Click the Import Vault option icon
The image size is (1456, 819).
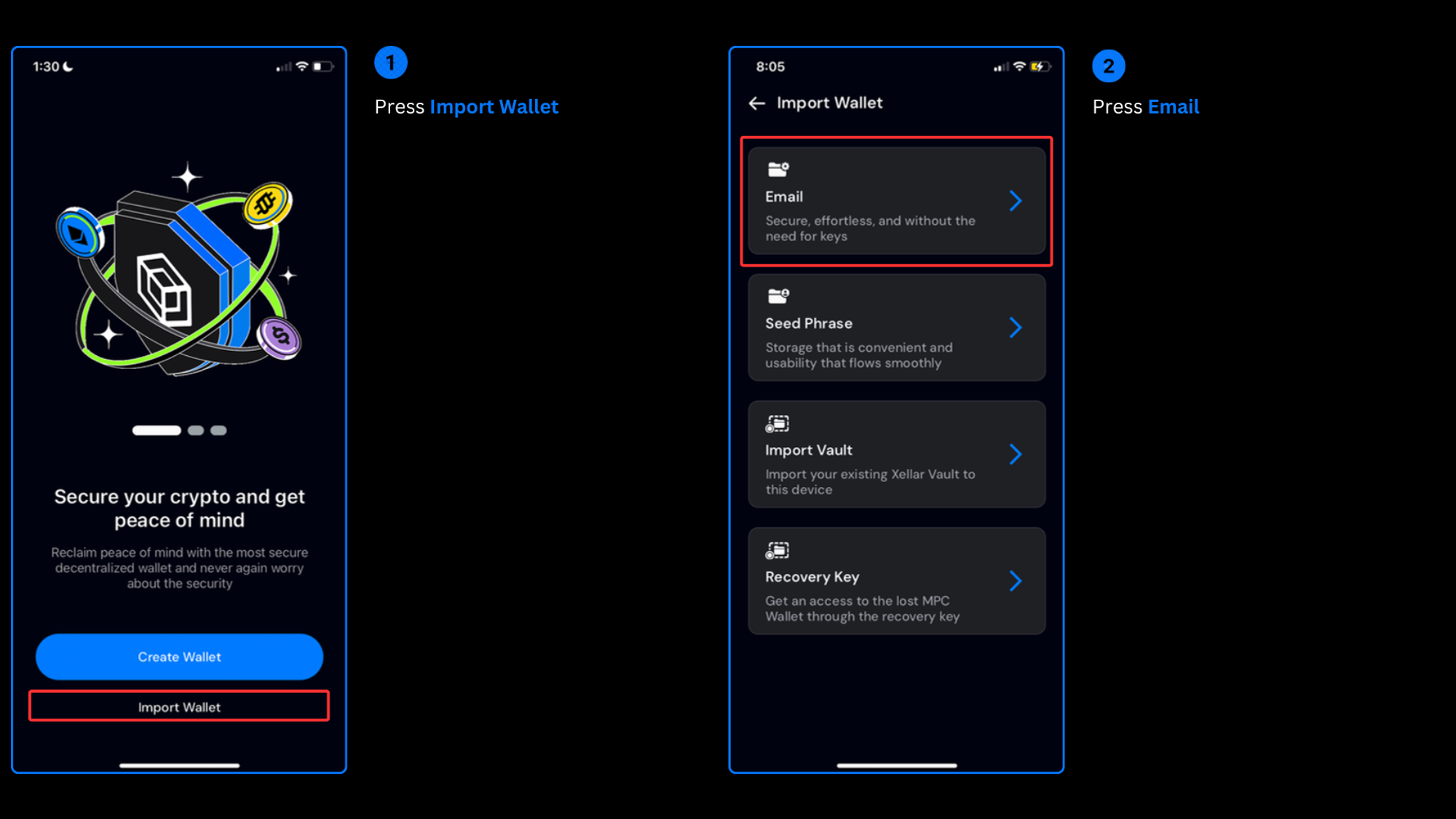778,422
